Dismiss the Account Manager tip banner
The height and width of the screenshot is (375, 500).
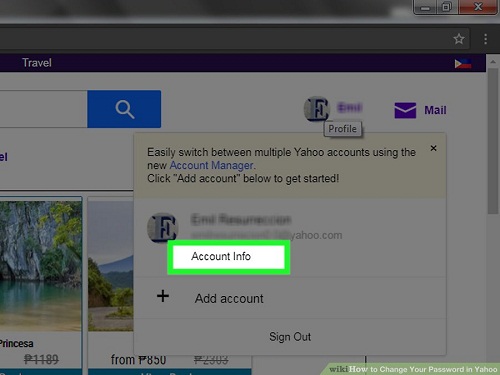pyautogui.click(x=433, y=148)
